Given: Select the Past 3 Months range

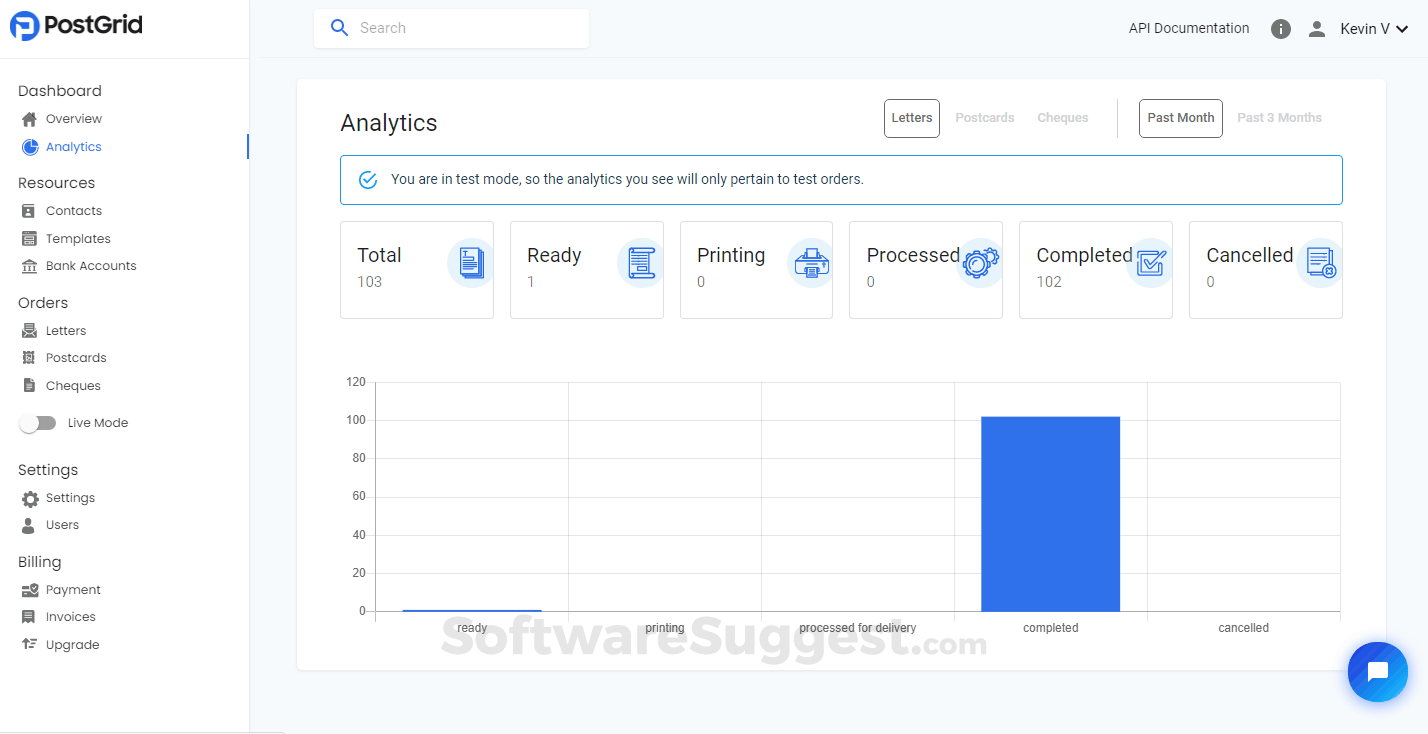Looking at the screenshot, I should (1279, 118).
